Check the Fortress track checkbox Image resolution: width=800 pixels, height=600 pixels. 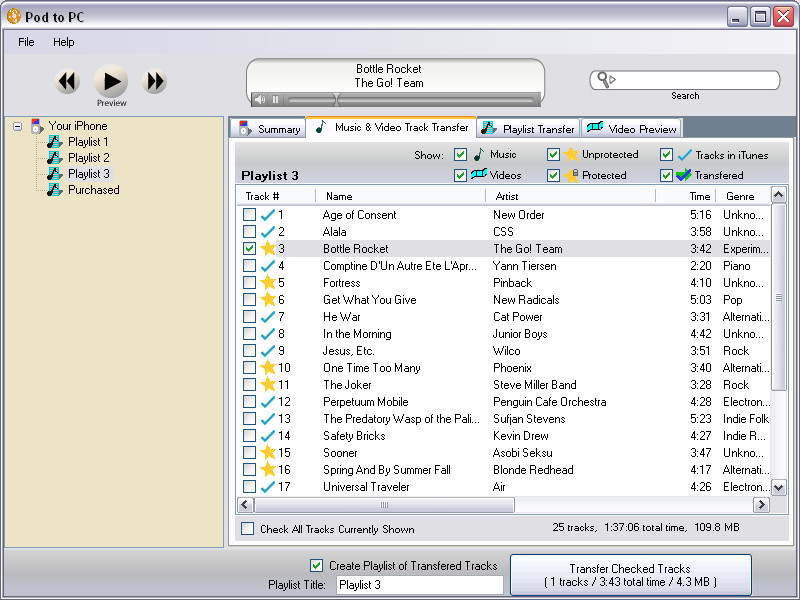tap(249, 283)
